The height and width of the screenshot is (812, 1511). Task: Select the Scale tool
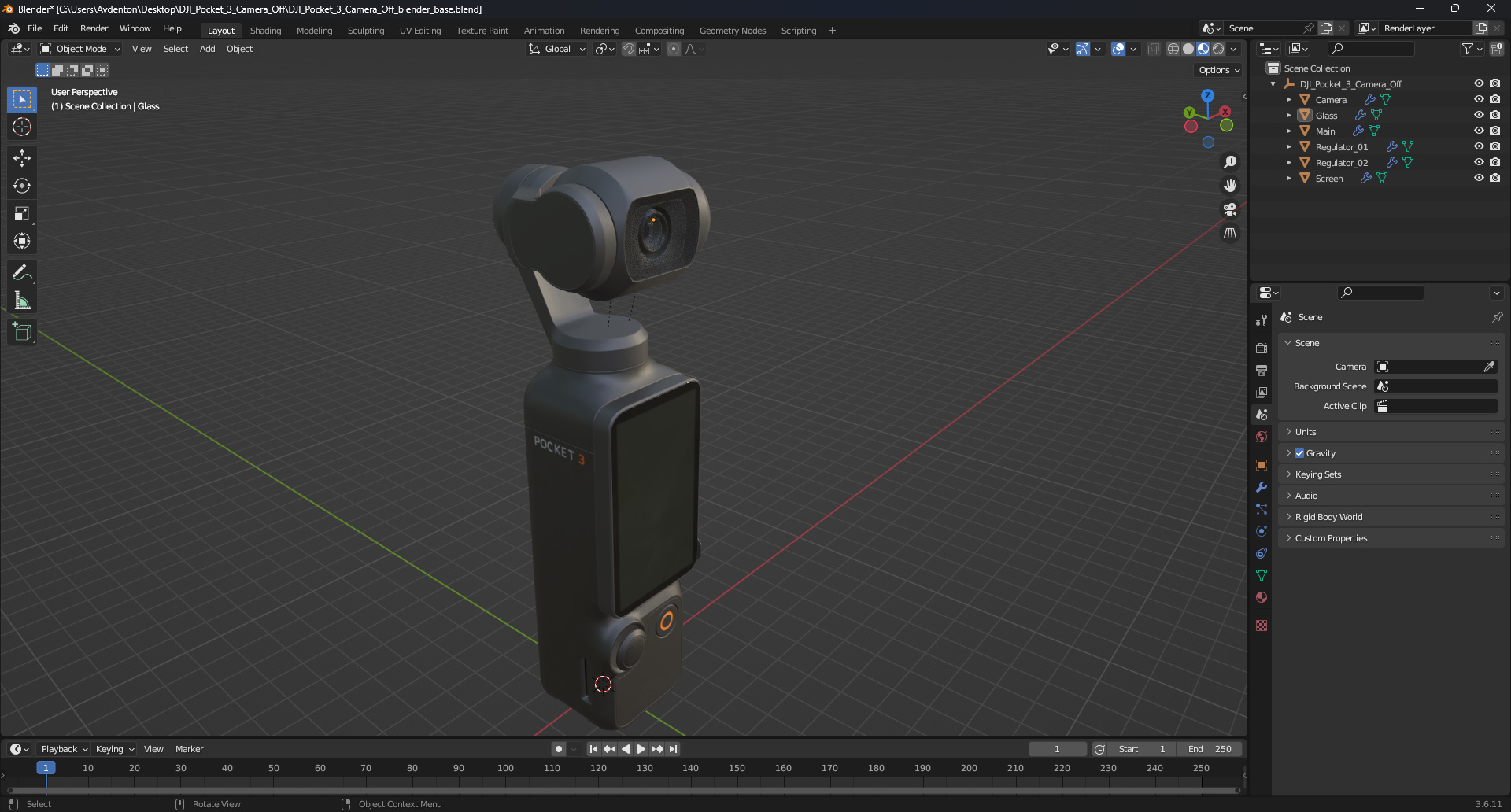click(x=22, y=213)
